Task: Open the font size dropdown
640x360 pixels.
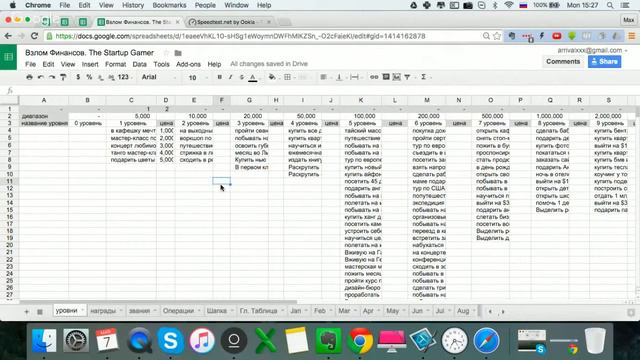Action: [x=198, y=78]
